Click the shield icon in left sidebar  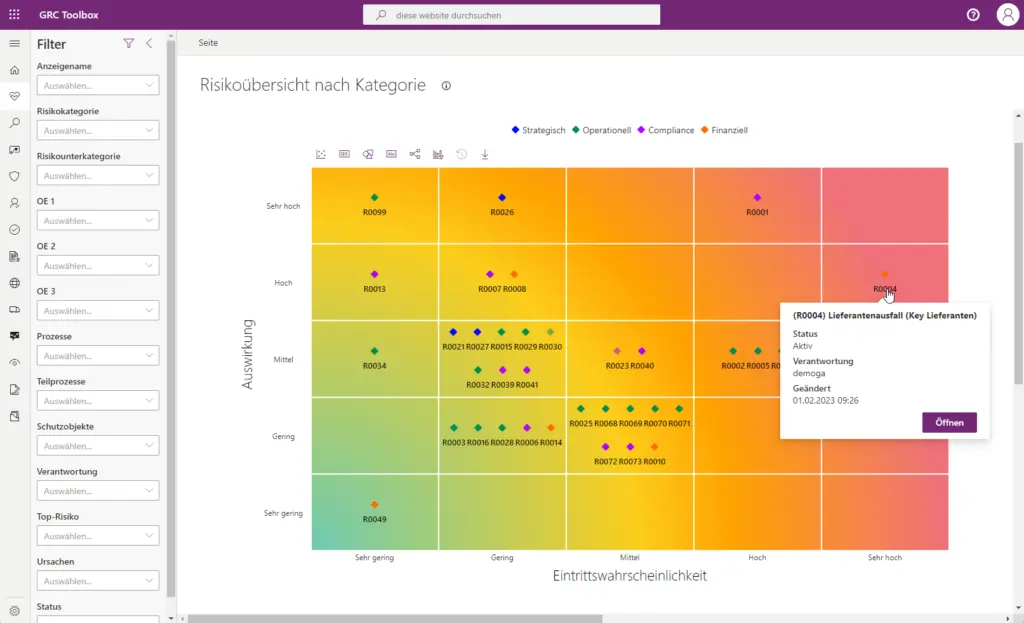[x=14, y=176]
